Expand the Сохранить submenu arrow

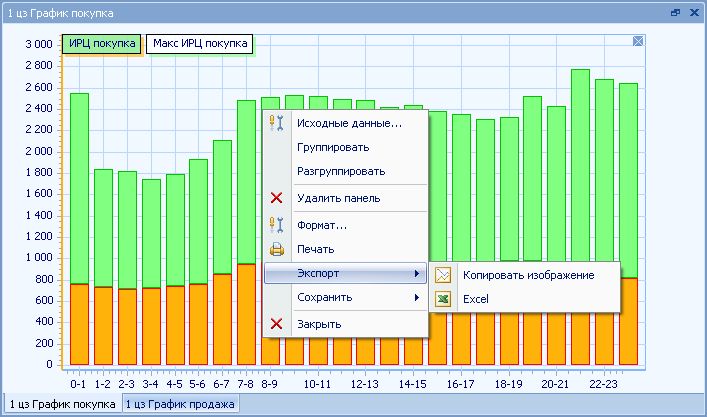pos(416,297)
